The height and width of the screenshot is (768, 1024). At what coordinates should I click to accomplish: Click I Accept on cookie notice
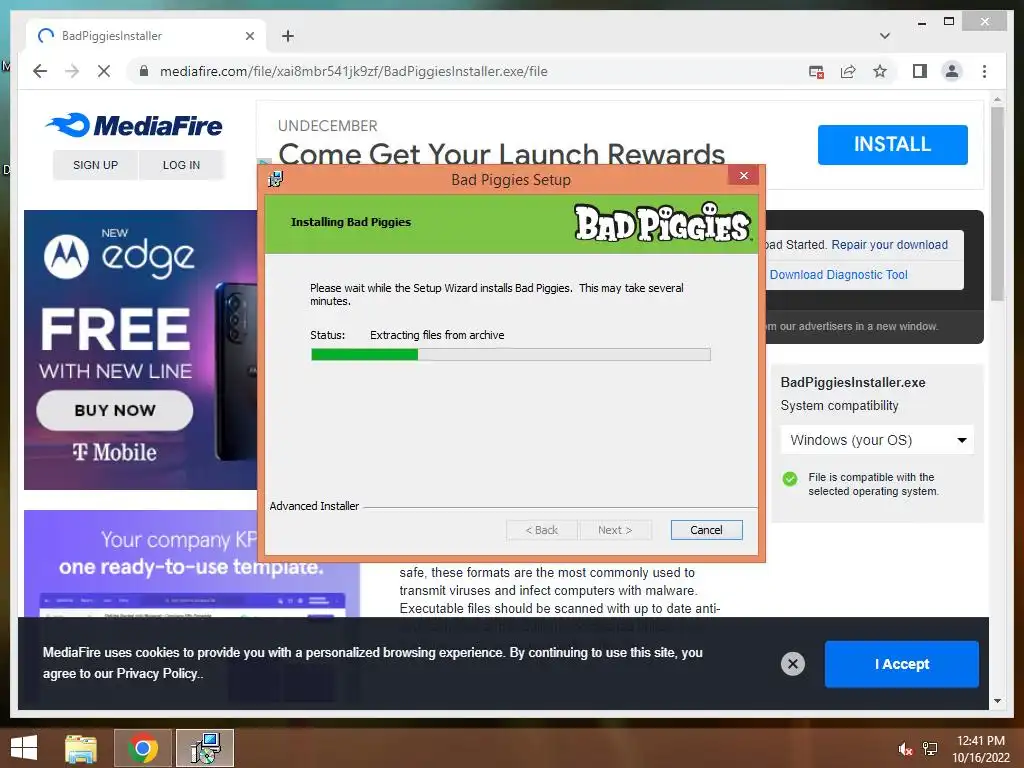[x=901, y=664]
